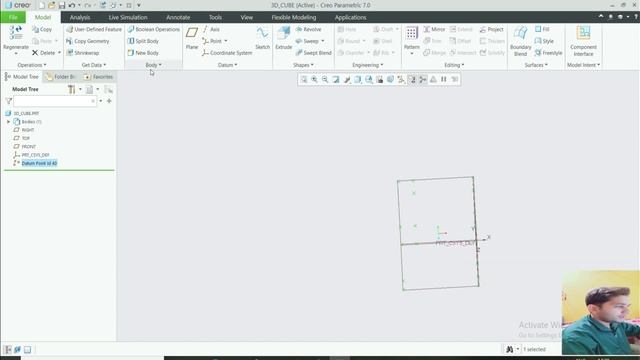Open the Editing group dropdown

point(454,65)
